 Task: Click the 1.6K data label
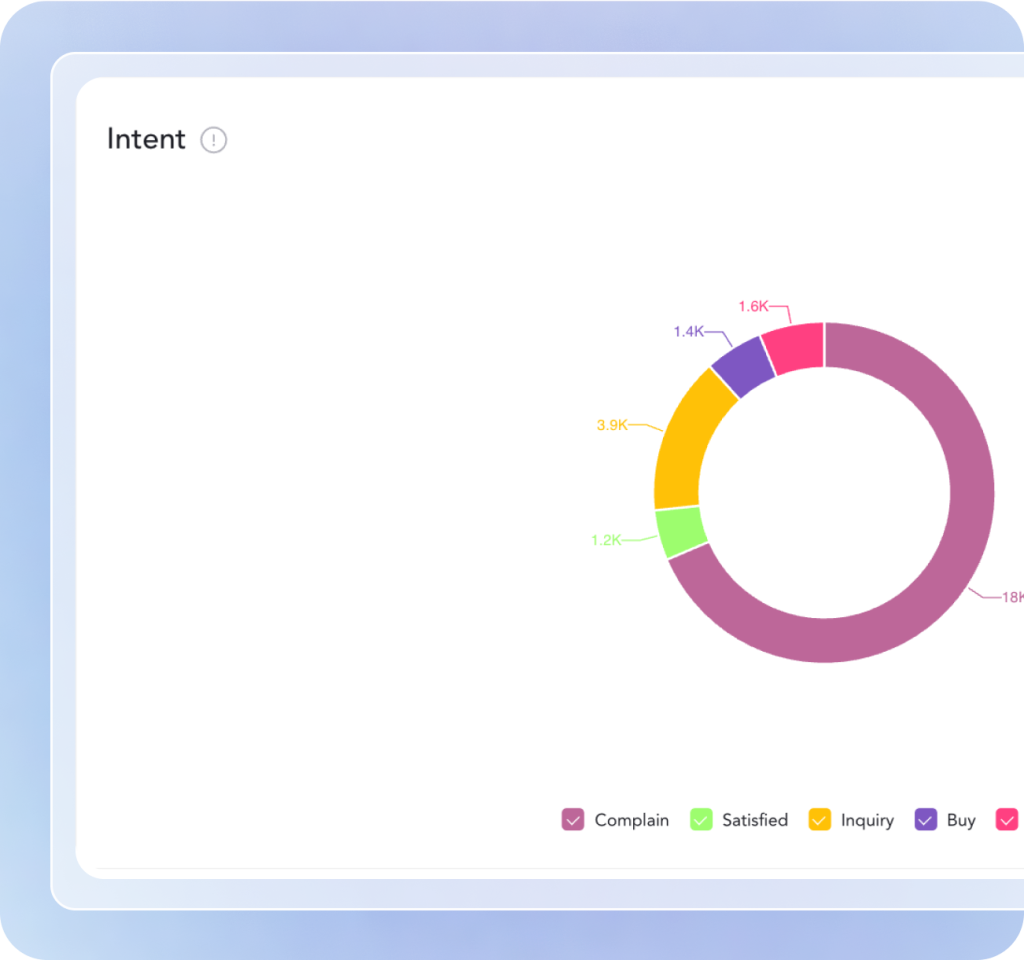753,307
